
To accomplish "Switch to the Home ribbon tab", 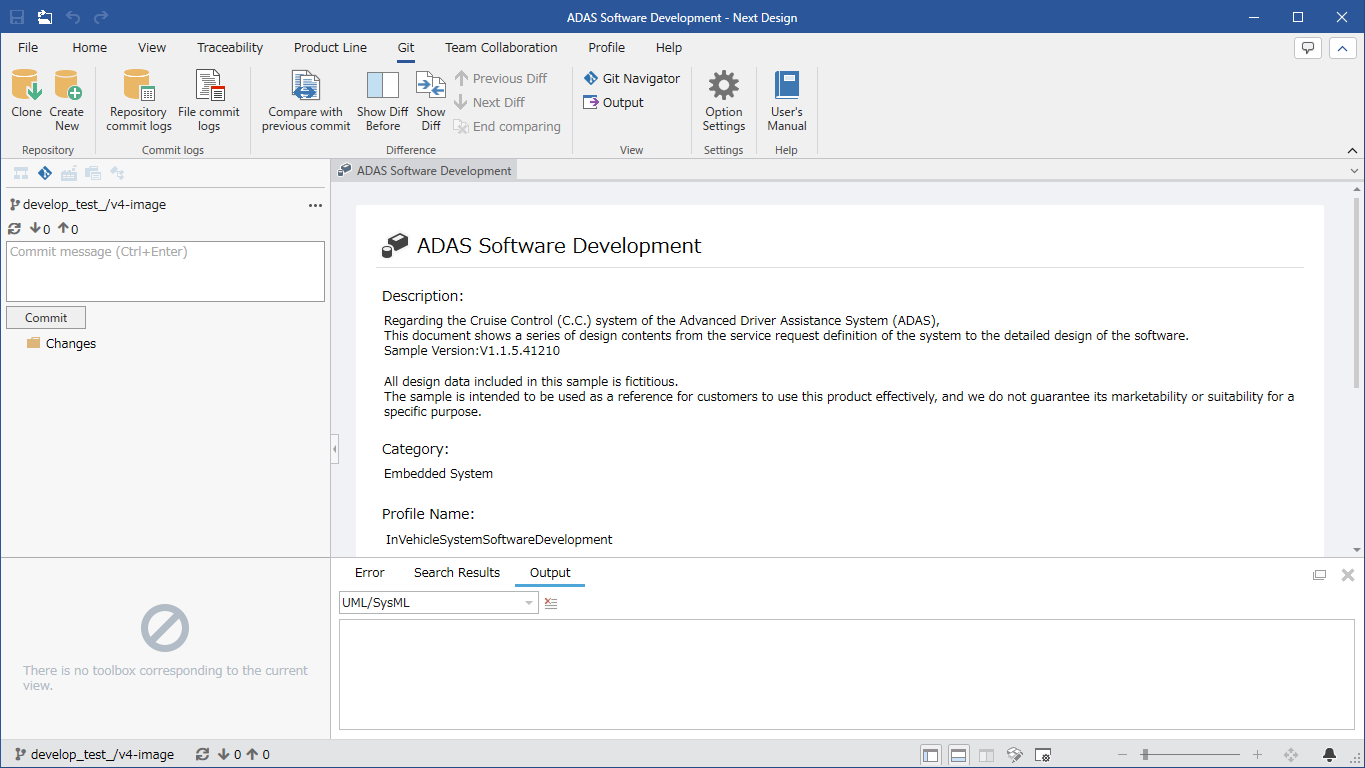I will [x=90, y=47].
